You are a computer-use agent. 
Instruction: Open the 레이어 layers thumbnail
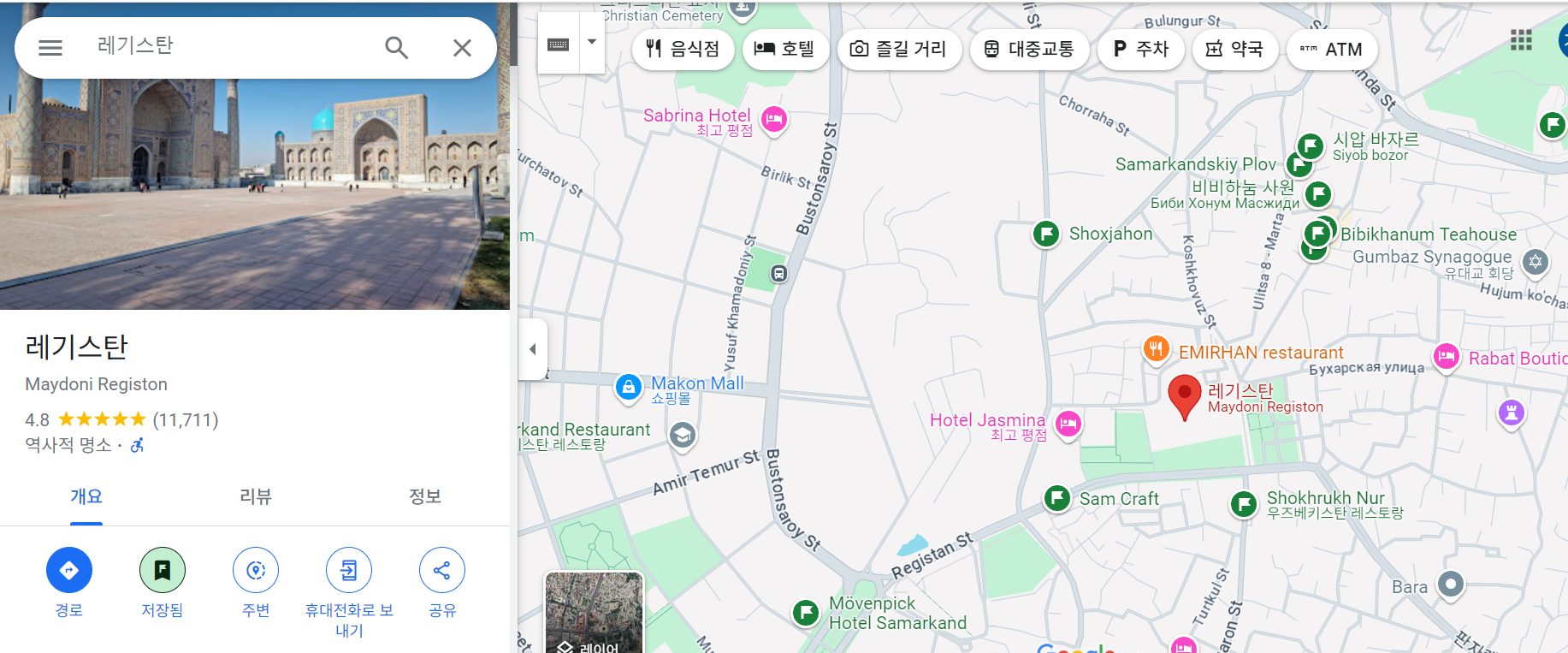595,613
